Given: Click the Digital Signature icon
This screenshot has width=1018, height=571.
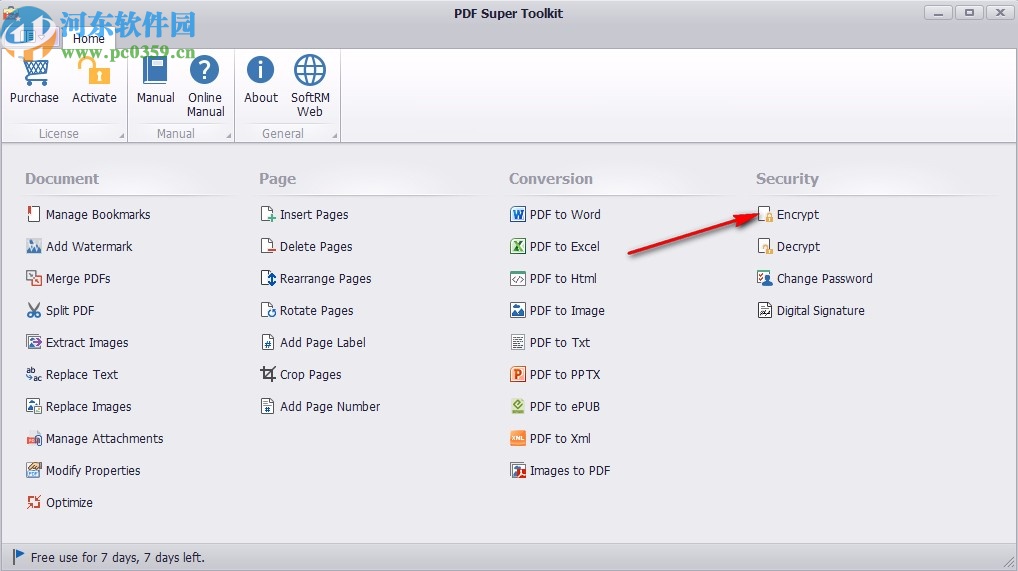Looking at the screenshot, I should click(x=765, y=311).
